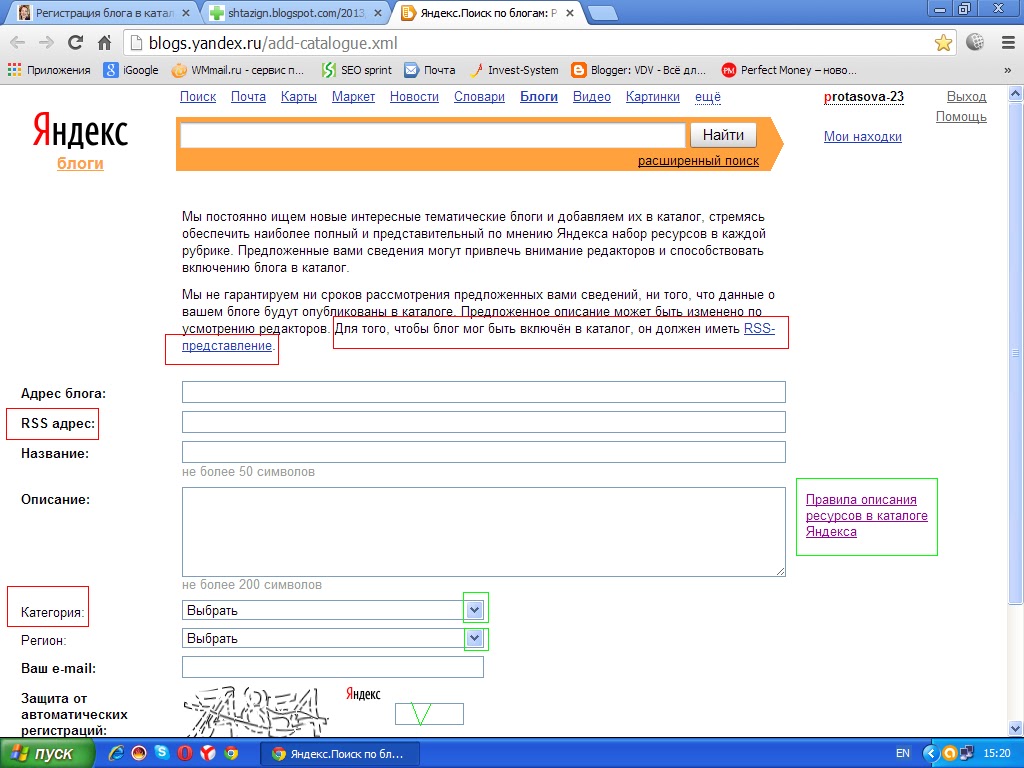The width and height of the screenshot is (1024, 768).
Task: Switch input language via EN indicator
Action: click(903, 753)
